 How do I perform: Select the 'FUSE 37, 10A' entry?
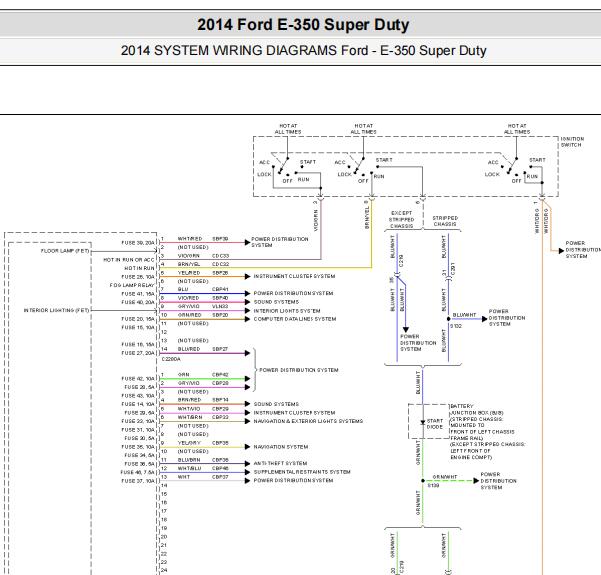click(138, 481)
